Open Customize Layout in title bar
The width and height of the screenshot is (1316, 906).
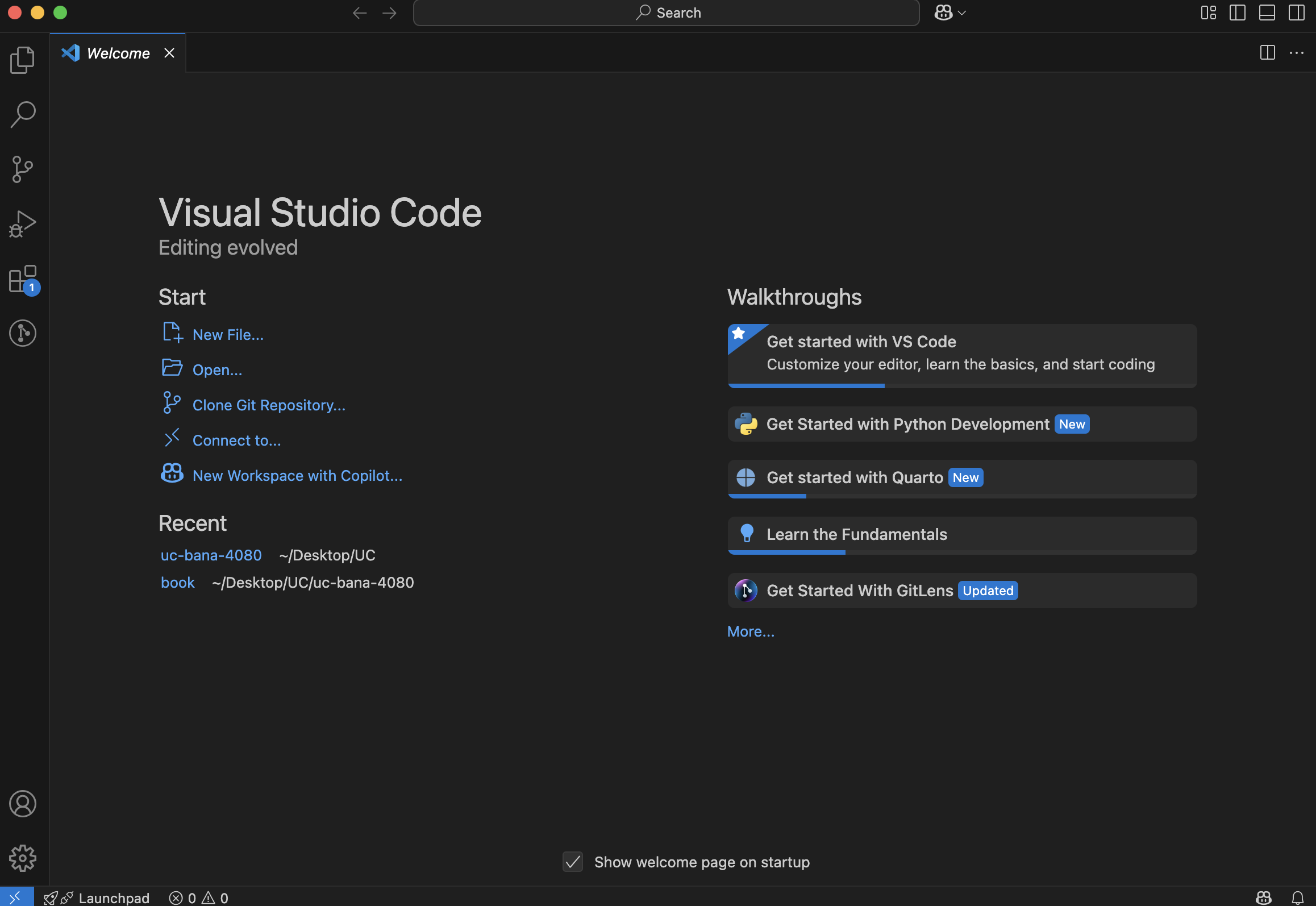pos(1209,13)
